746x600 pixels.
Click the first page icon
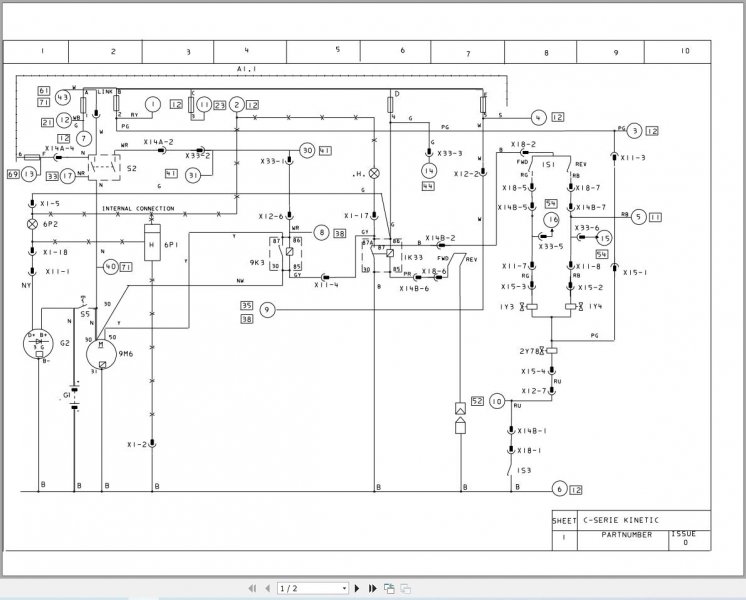(252, 589)
